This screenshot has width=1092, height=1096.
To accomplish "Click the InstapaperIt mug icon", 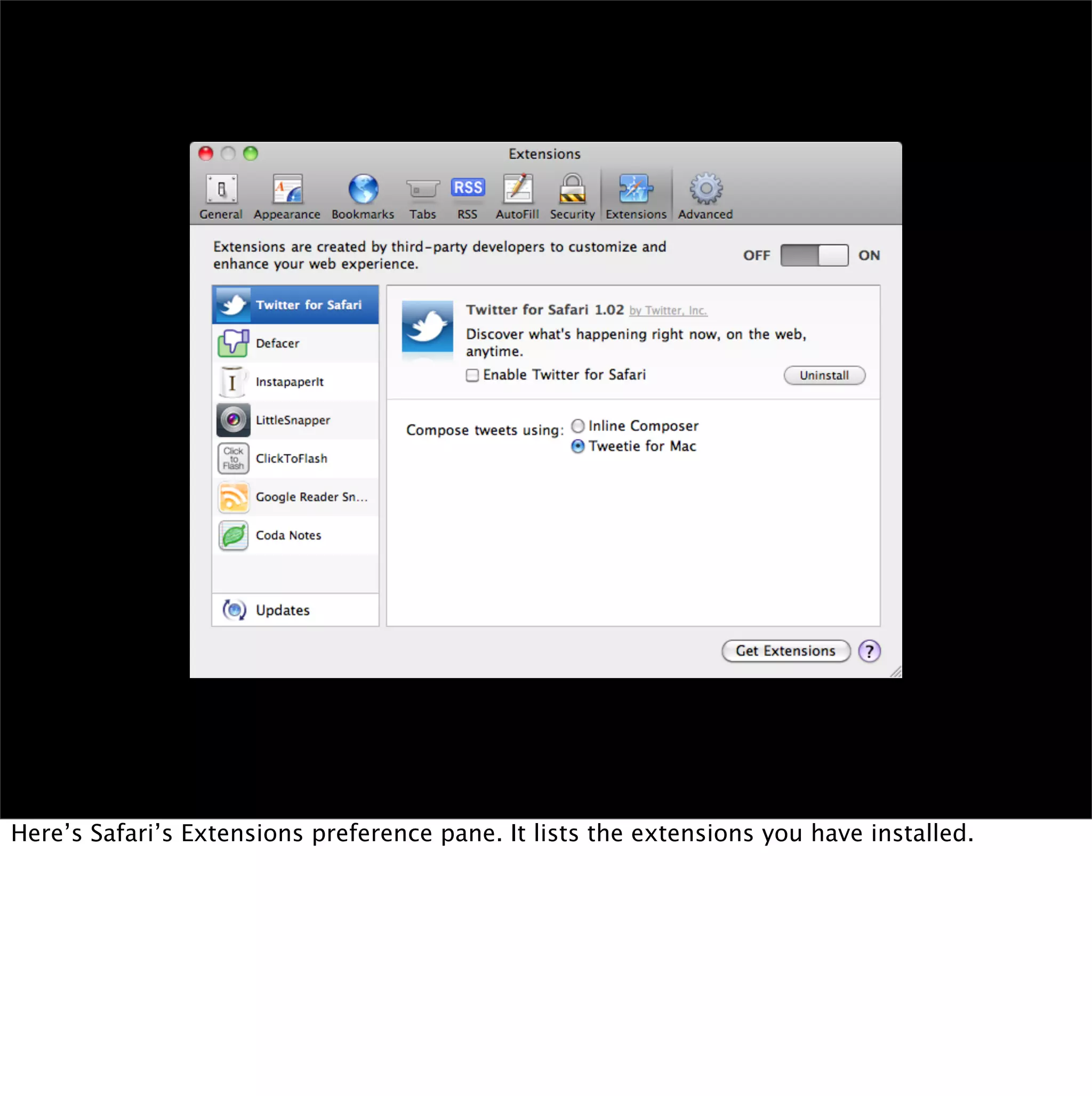I will [x=233, y=382].
